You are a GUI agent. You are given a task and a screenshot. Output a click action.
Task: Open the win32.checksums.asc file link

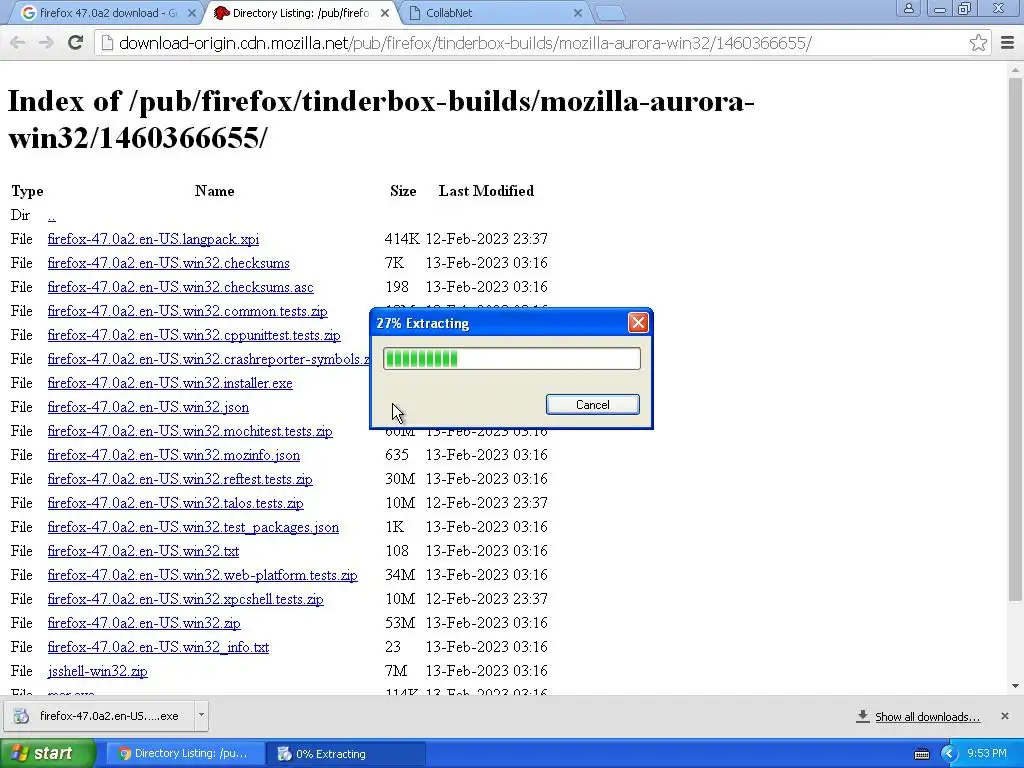(x=180, y=287)
